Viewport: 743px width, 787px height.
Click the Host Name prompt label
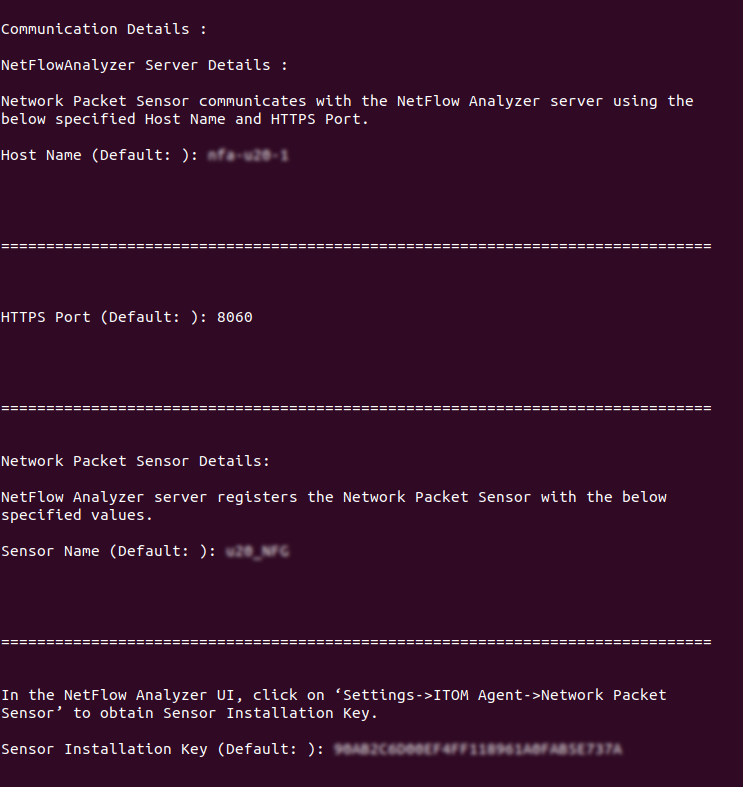(100, 155)
